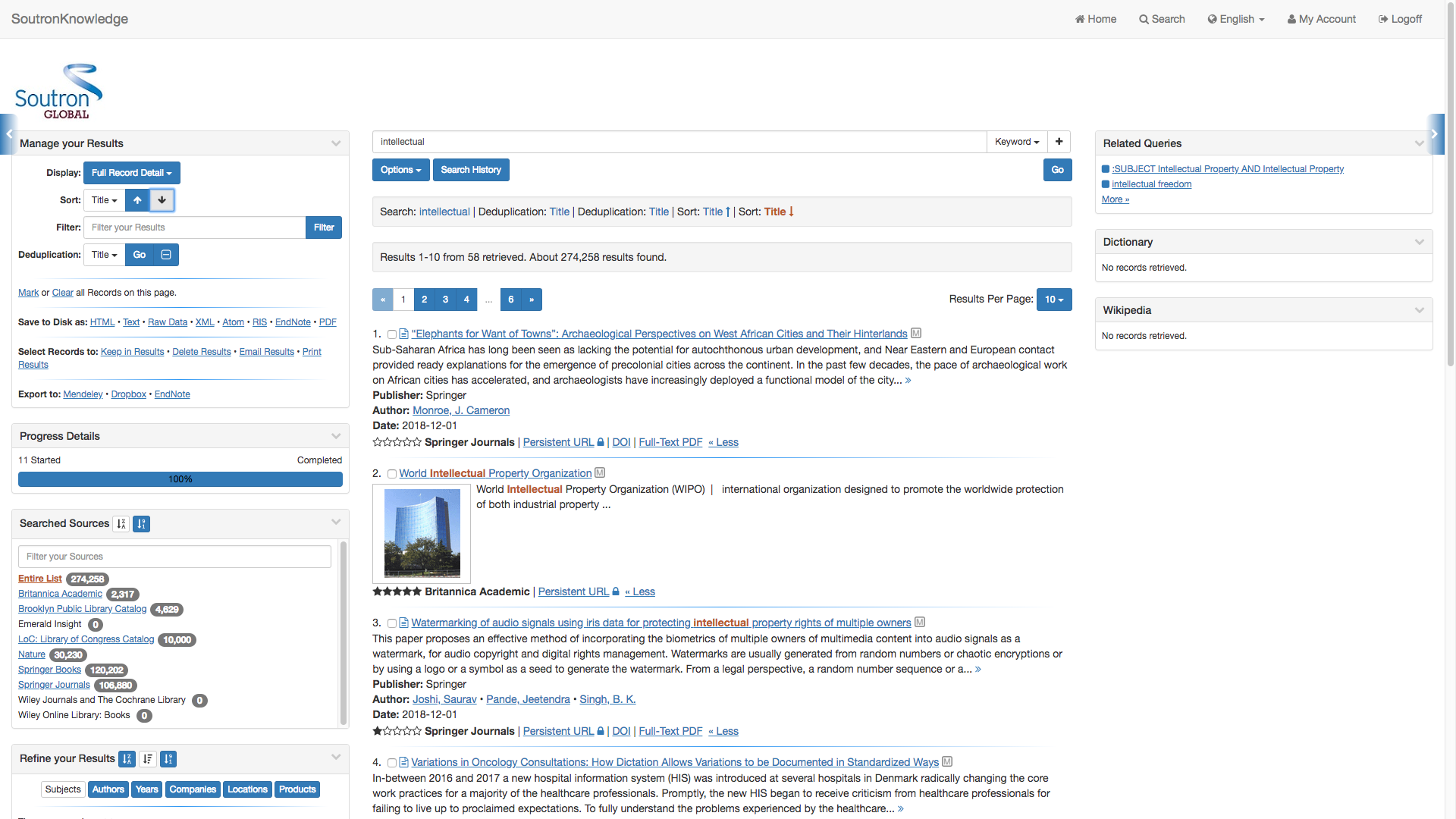
Task: Collapse the Manage your Results panel
Action: point(336,143)
